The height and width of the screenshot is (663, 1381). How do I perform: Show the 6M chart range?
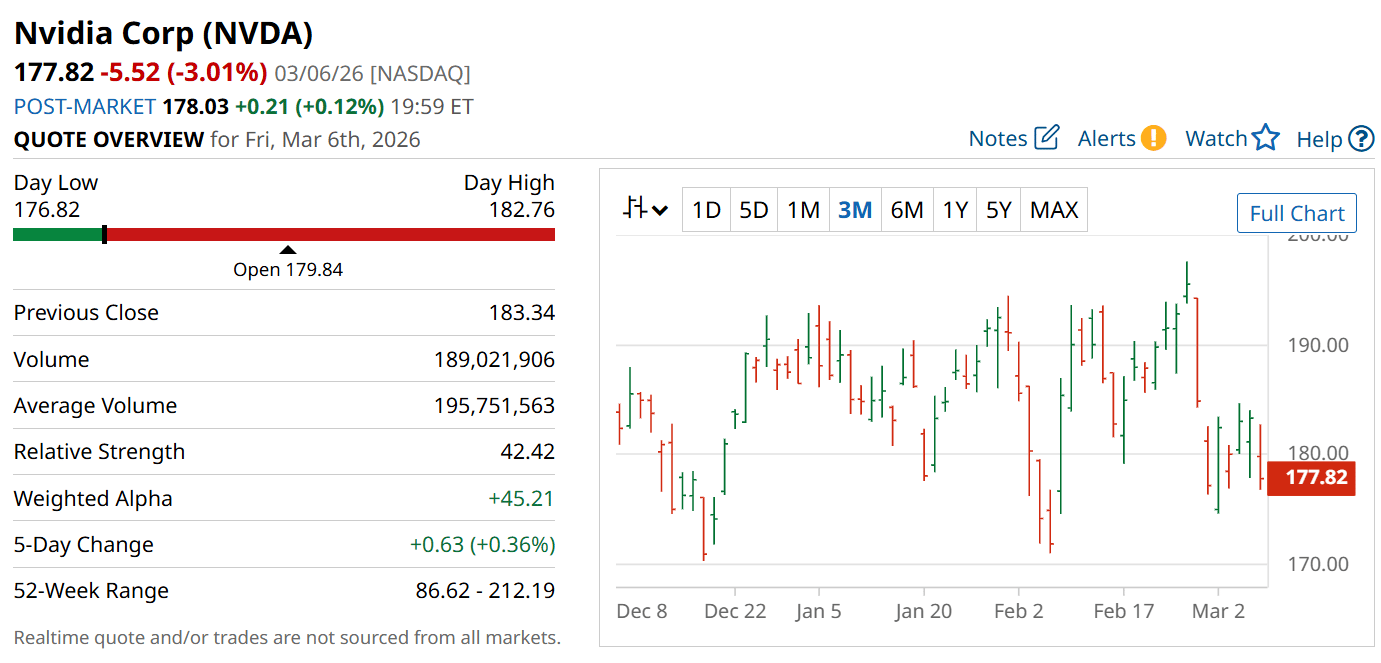[906, 210]
